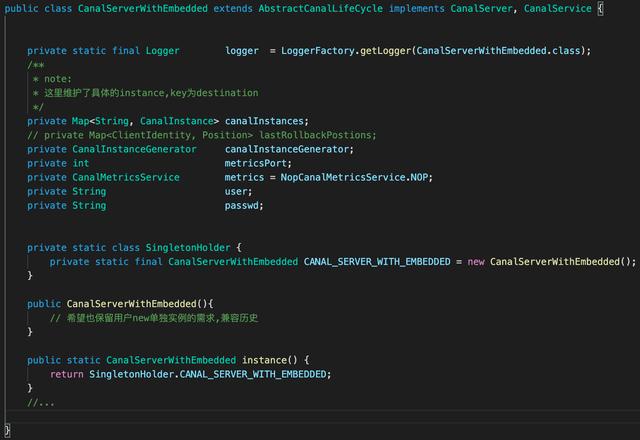
Task: Click NopCanalMetricsService.NOP value
Action: point(354,178)
